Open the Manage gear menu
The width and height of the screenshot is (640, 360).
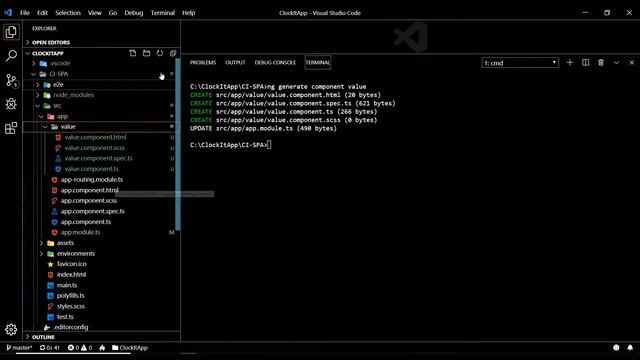pos(11,329)
